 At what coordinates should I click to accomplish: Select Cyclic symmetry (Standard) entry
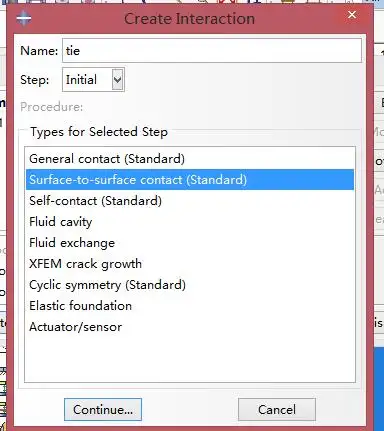[x=107, y=285]
